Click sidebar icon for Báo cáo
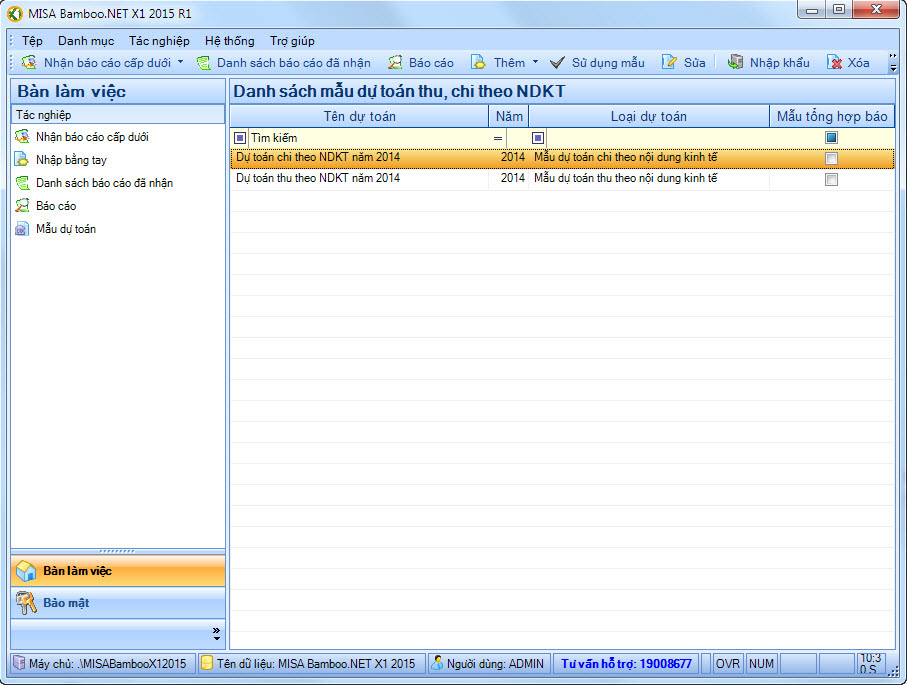The image size is (907, 685). [22, 205]
